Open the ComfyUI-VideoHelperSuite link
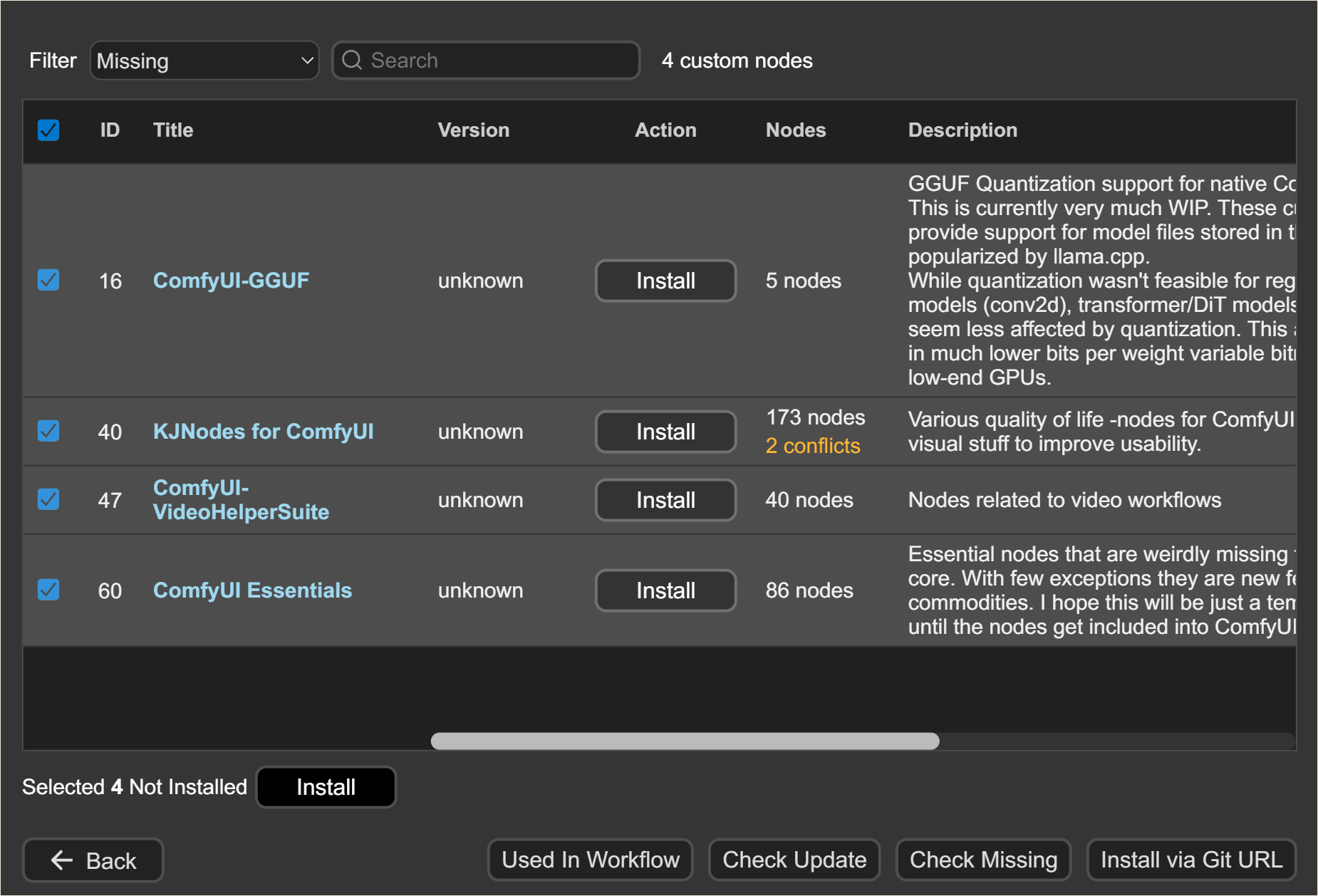 (241, 500)
